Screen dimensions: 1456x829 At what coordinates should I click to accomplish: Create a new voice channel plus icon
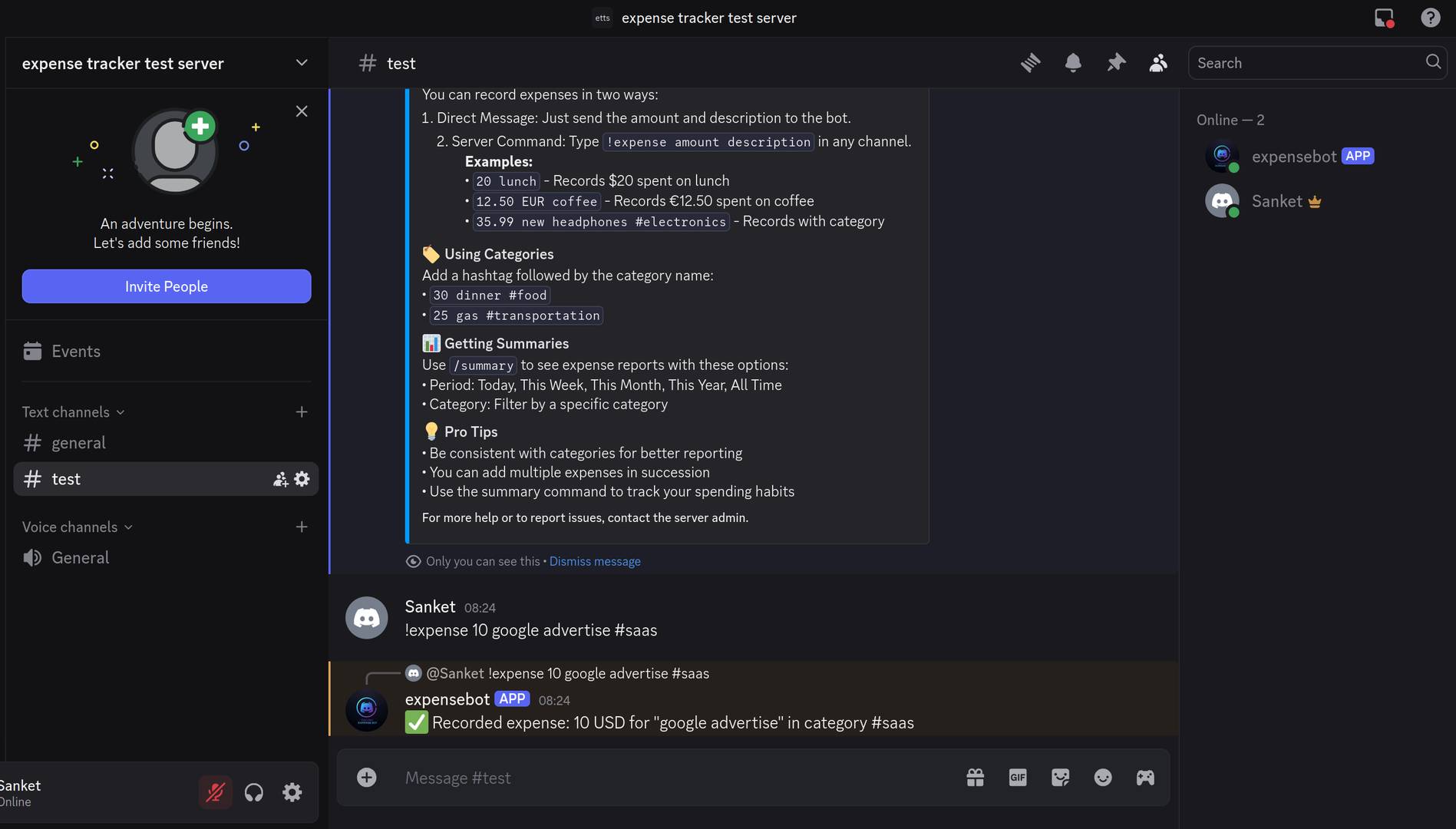[302, 527]
